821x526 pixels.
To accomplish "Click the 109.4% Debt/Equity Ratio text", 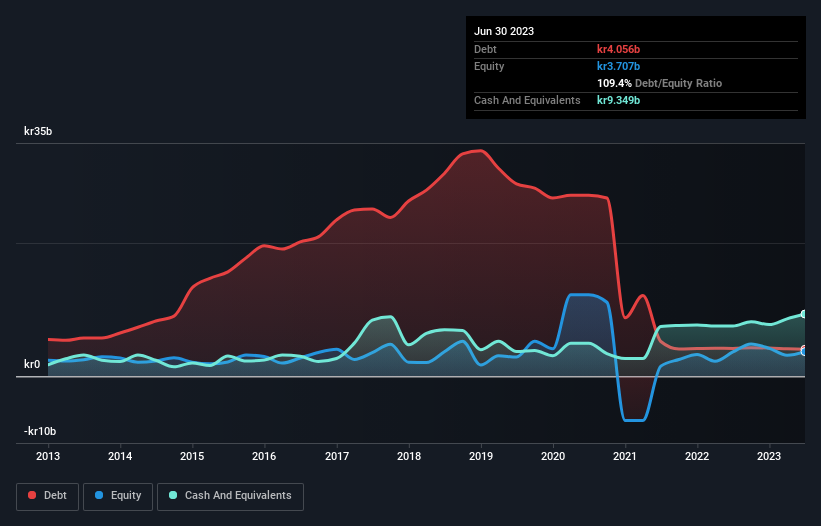I will (659, 83).
